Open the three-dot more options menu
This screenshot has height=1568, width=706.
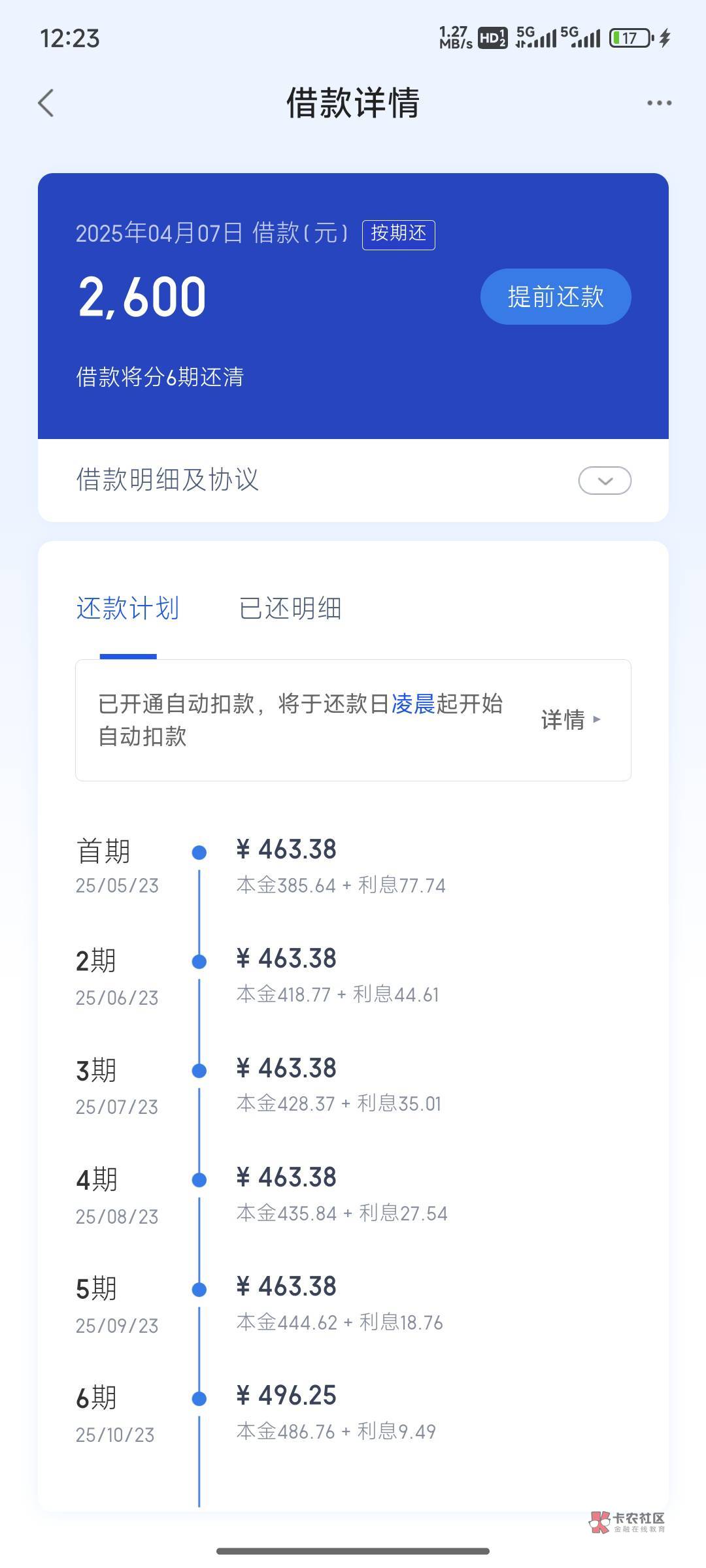pyautogui.click(x=659, y=103)
